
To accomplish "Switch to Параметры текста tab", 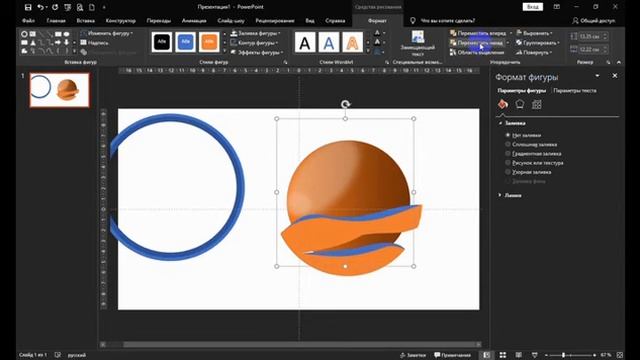I will point(575,91).
